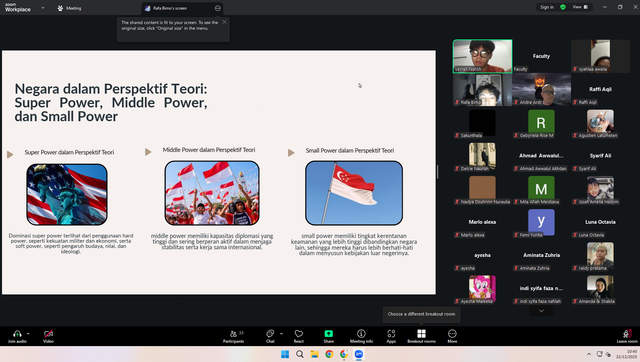The height and width of the screenshot is (362, 640).
Task: Click Mila Afiah Meidiana's M avatar
Action: click(x=541, y=188)
